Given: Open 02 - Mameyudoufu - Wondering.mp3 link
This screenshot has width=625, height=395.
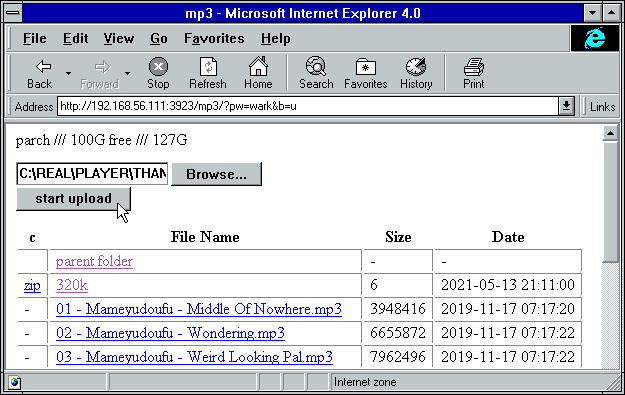Looking at the screenshot, I should point(170,333).
